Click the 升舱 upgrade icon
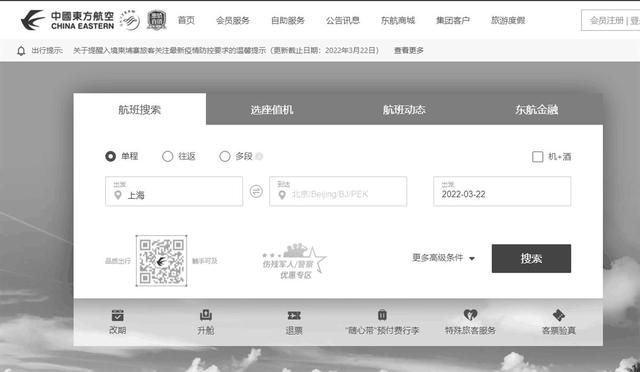Screen dimensions: 640x372 206,315
